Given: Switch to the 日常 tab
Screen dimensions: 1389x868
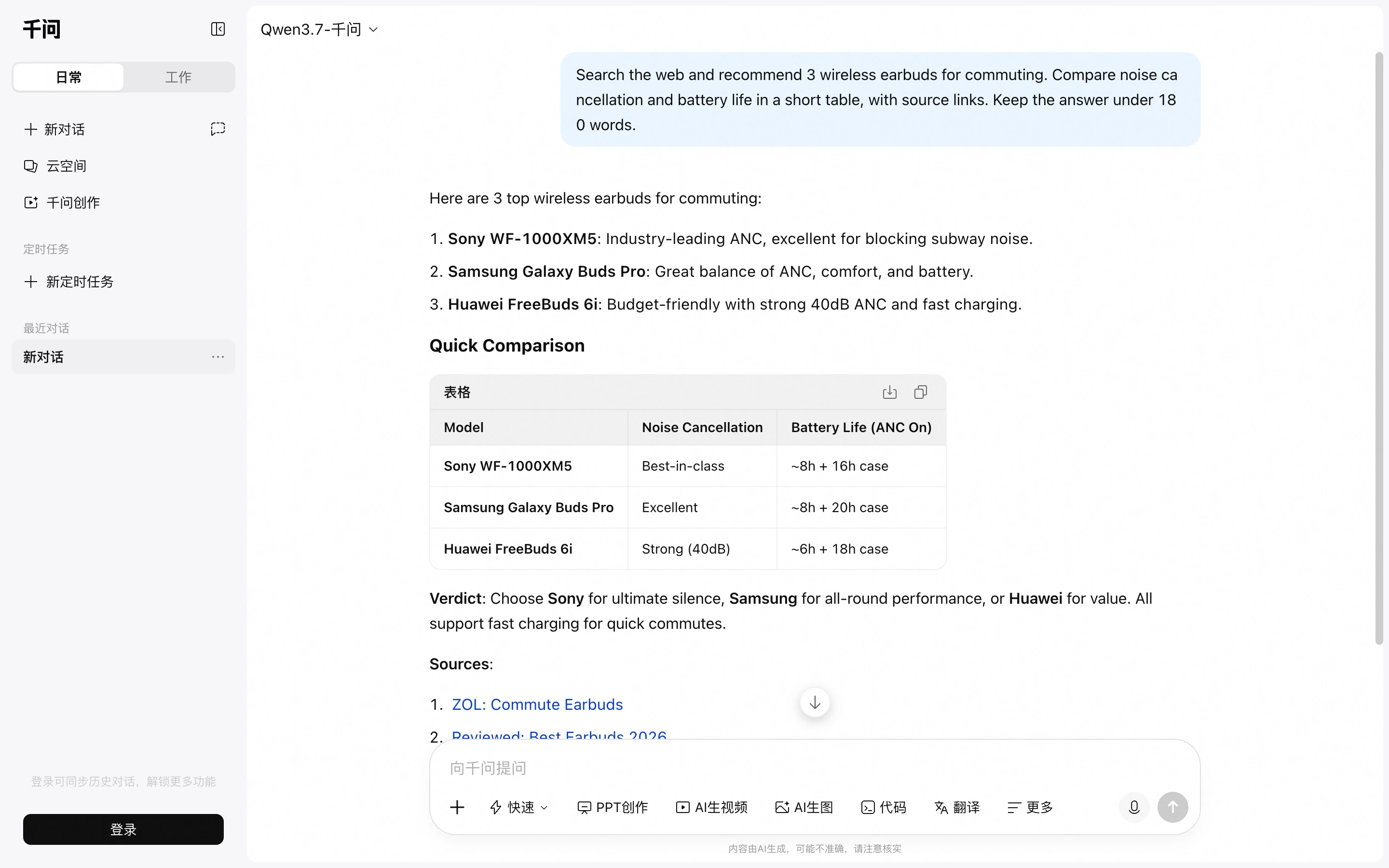Looking at the screenshot, I should coord(68,77).
